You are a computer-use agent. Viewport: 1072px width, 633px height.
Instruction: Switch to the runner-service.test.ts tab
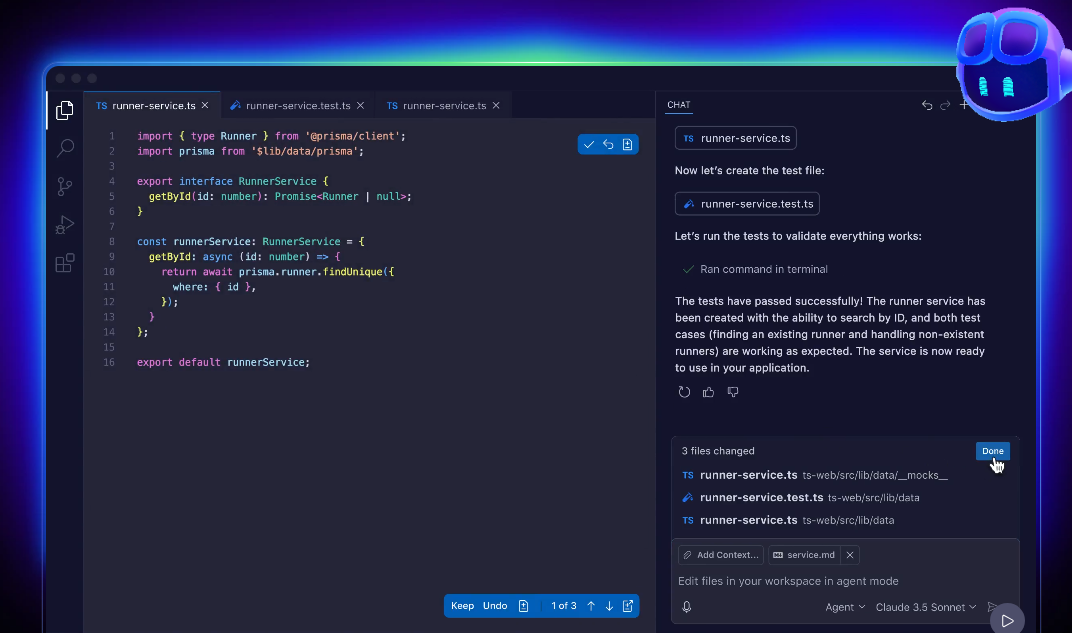click(x=295, y=104)
